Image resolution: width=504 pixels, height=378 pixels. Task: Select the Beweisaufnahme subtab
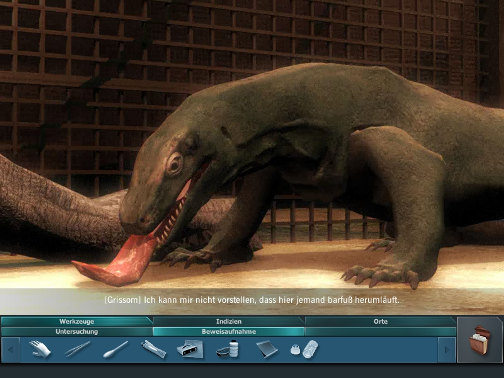point(229,332)
